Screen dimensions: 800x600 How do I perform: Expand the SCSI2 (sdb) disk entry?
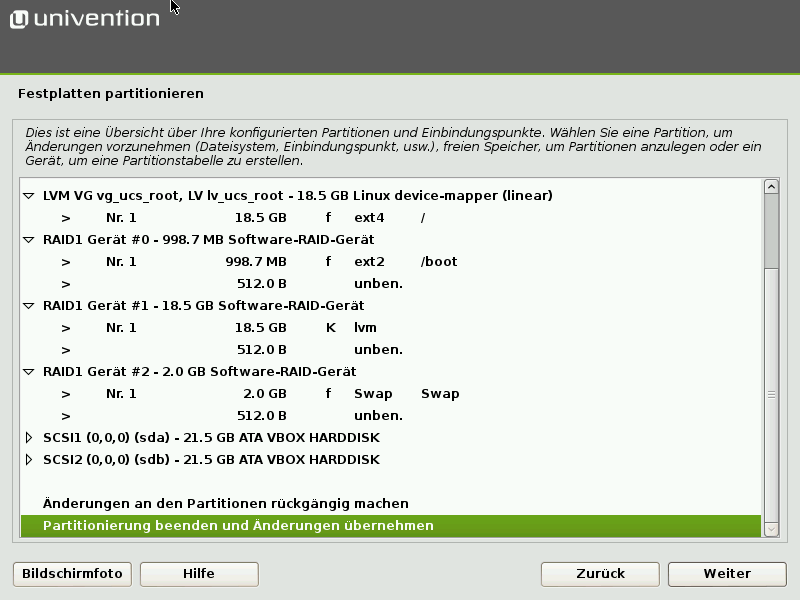point(29,460)
